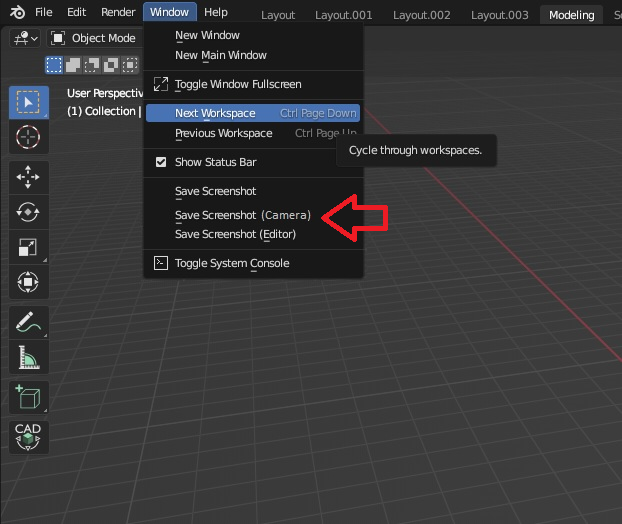Uncheck the Show Status Bar checkbox
Screen dimensions: 622x524
[161, 162]
